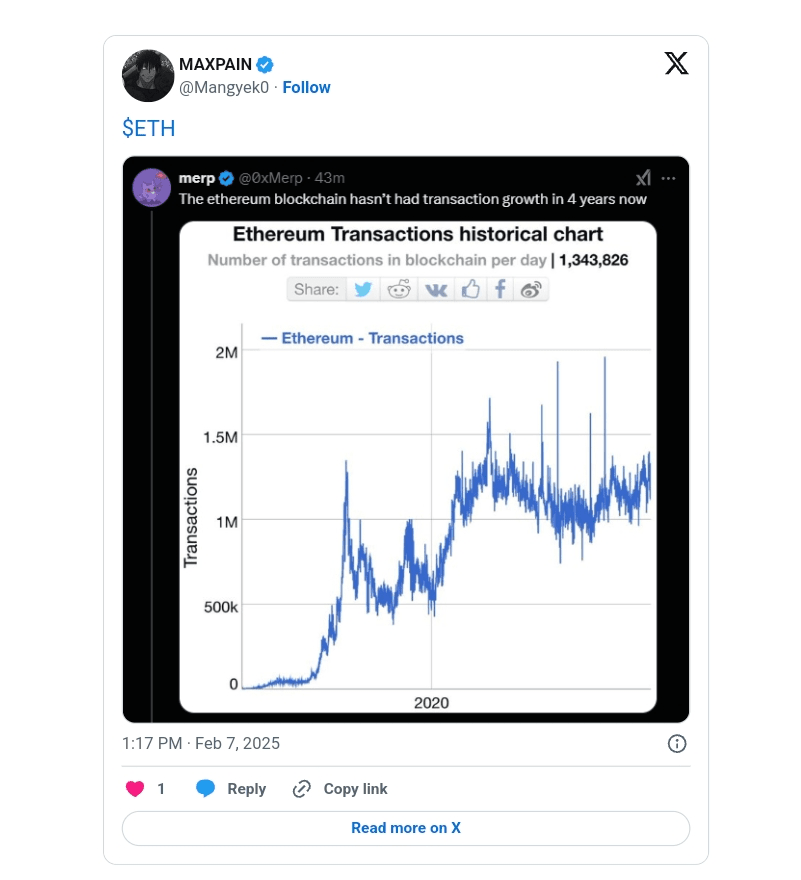
Task: Open the info icon beside the post date
Action: (x=677, y=743)
